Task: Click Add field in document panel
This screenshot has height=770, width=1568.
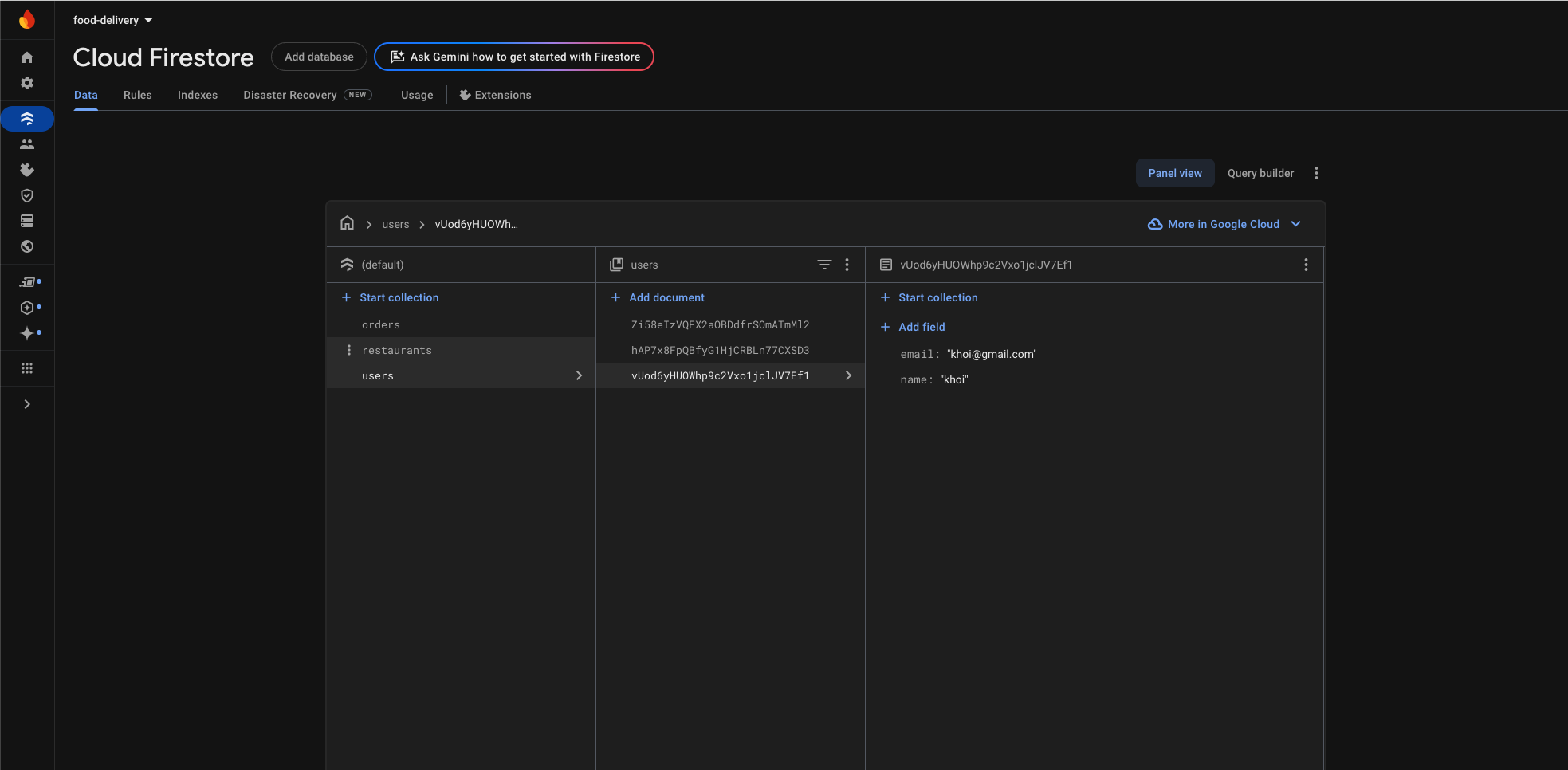Action: point(913,327)
